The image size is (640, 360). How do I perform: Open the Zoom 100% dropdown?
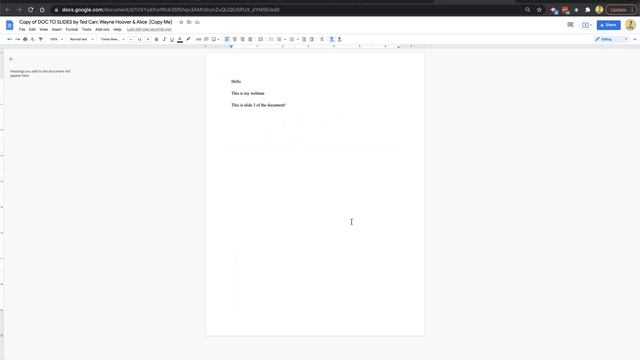pyautogui.click(x=56, y=39)
